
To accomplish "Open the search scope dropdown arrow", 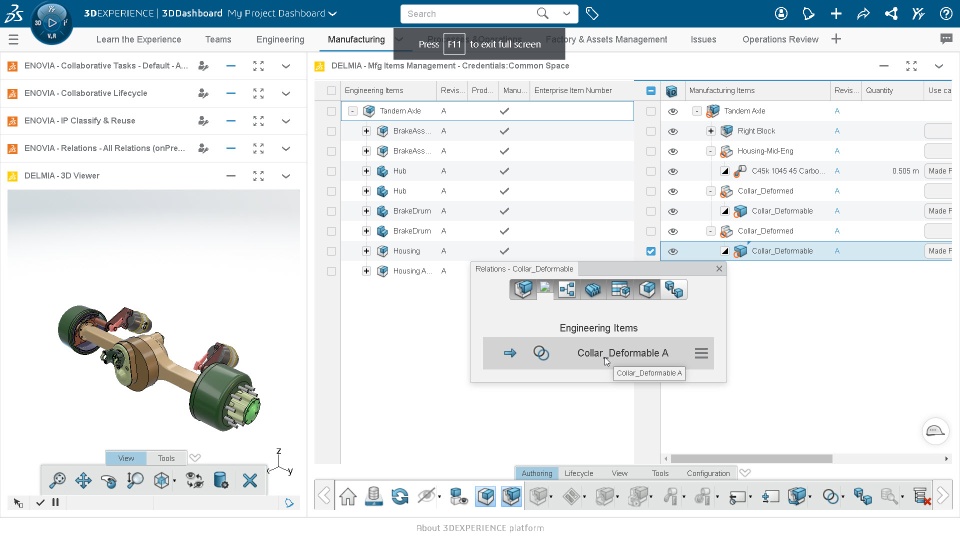I will (x=567, y=13).
